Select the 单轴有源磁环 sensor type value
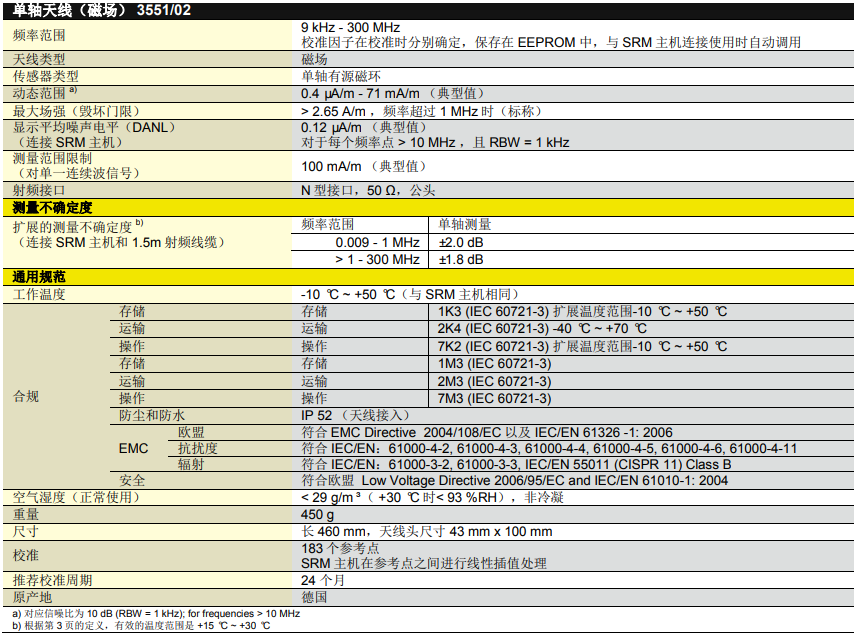The height and width of the screenshot is (638, 857). click(341, 76)
